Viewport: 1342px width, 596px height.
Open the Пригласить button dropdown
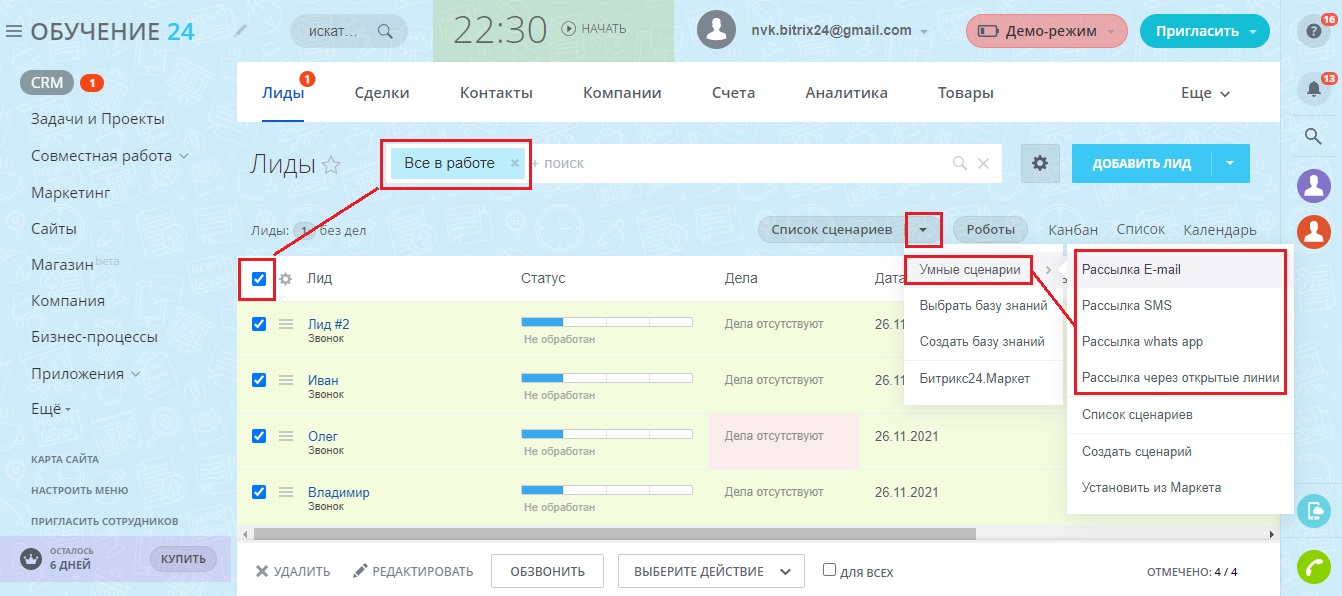pyautogui.click(x=1253, y=31)
